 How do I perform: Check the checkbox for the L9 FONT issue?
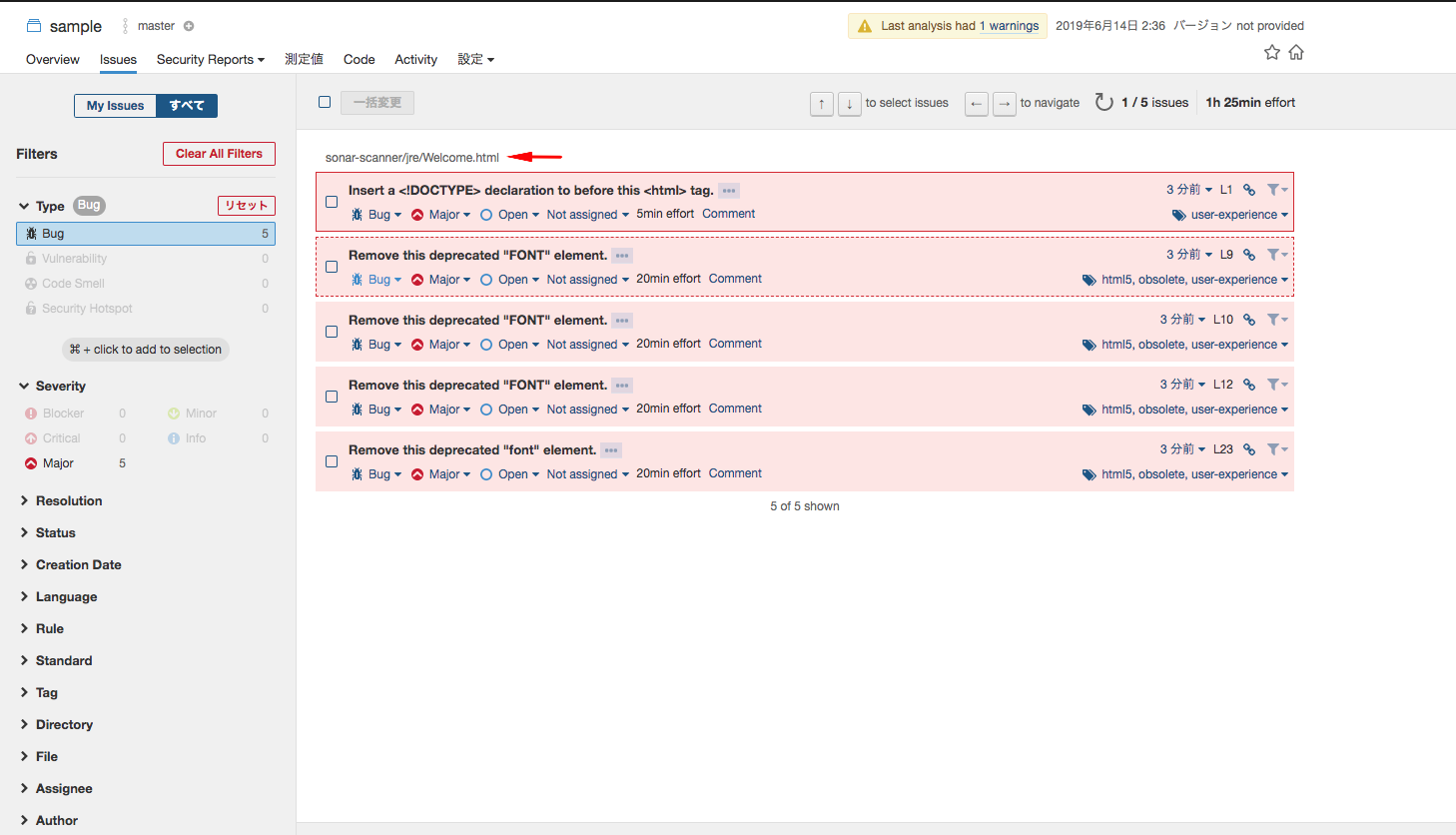(x=332, y=267)
